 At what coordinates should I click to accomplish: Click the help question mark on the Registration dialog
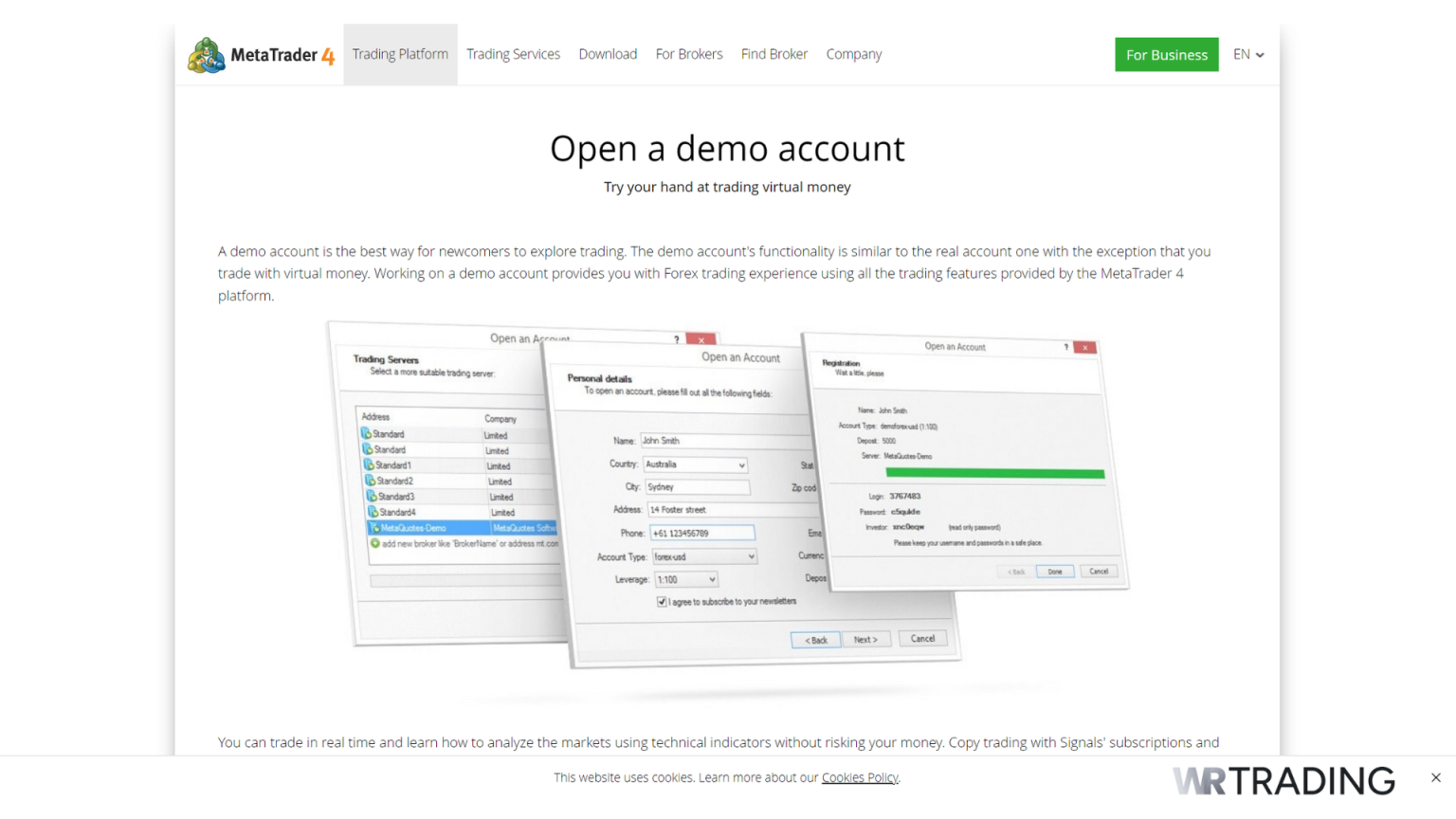tap(1065, 347)
